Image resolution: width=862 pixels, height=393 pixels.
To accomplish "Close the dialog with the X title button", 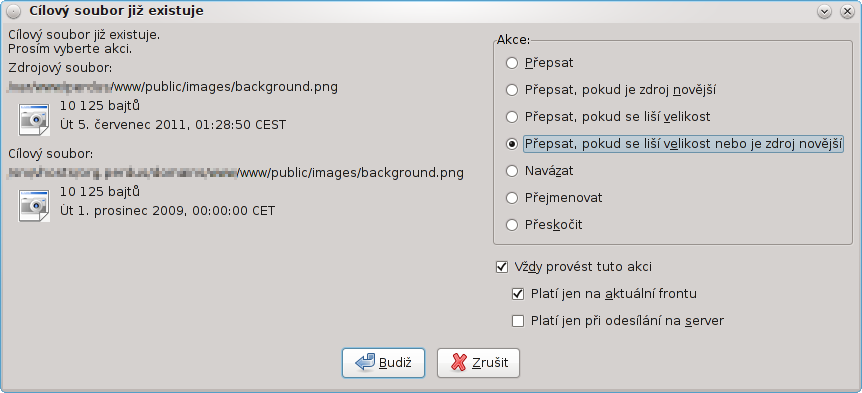I will 847,11.
